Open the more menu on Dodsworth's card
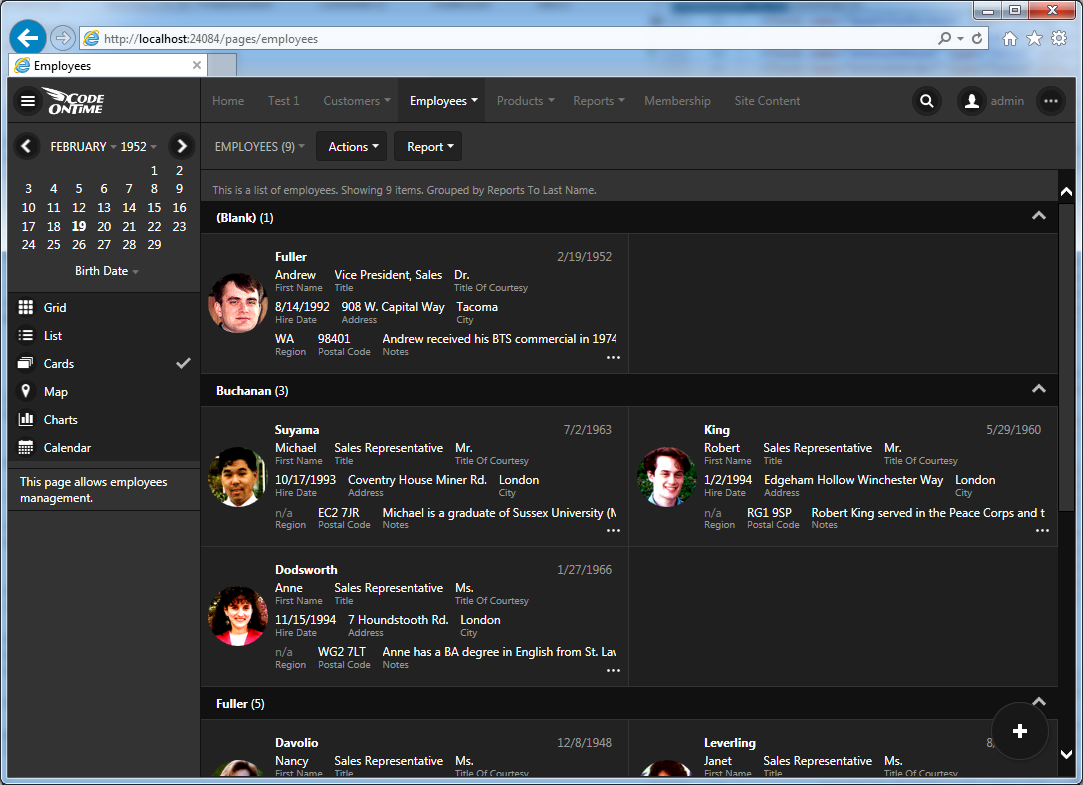The image size is (1083, 785). point(613,671)
